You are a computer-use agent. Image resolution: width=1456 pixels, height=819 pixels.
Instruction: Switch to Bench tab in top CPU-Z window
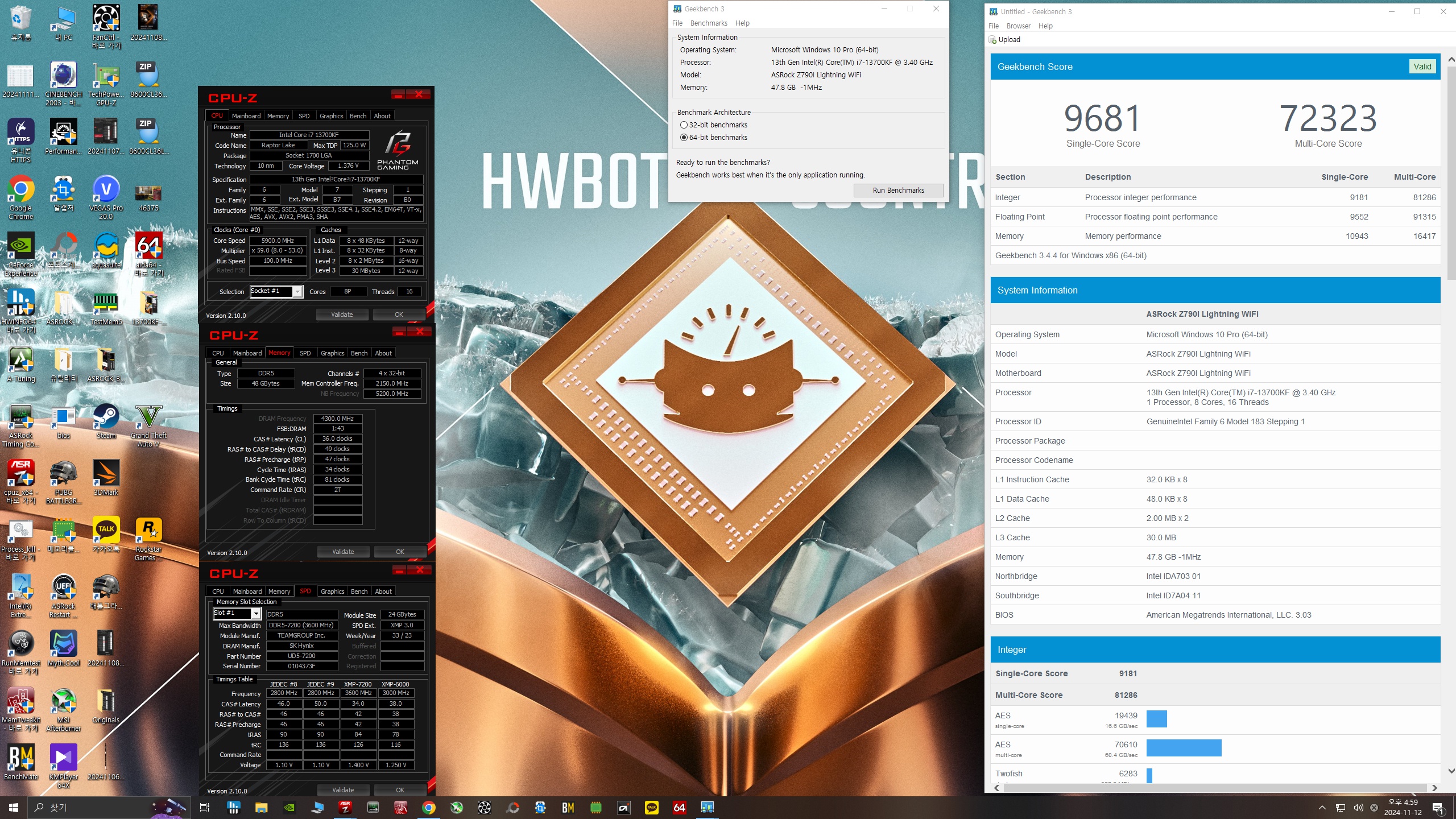click(x=358, y=116)
